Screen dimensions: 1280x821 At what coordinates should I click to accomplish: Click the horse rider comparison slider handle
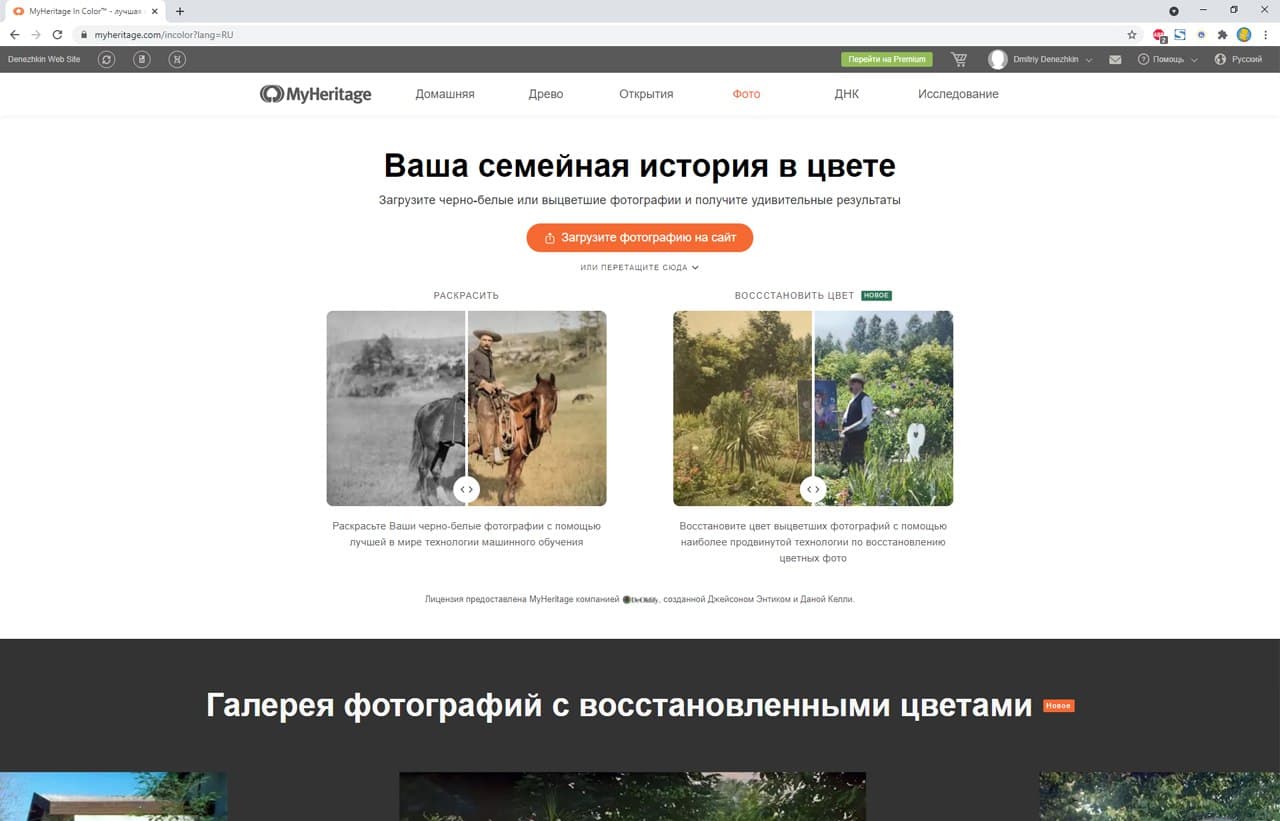(466, 489)
